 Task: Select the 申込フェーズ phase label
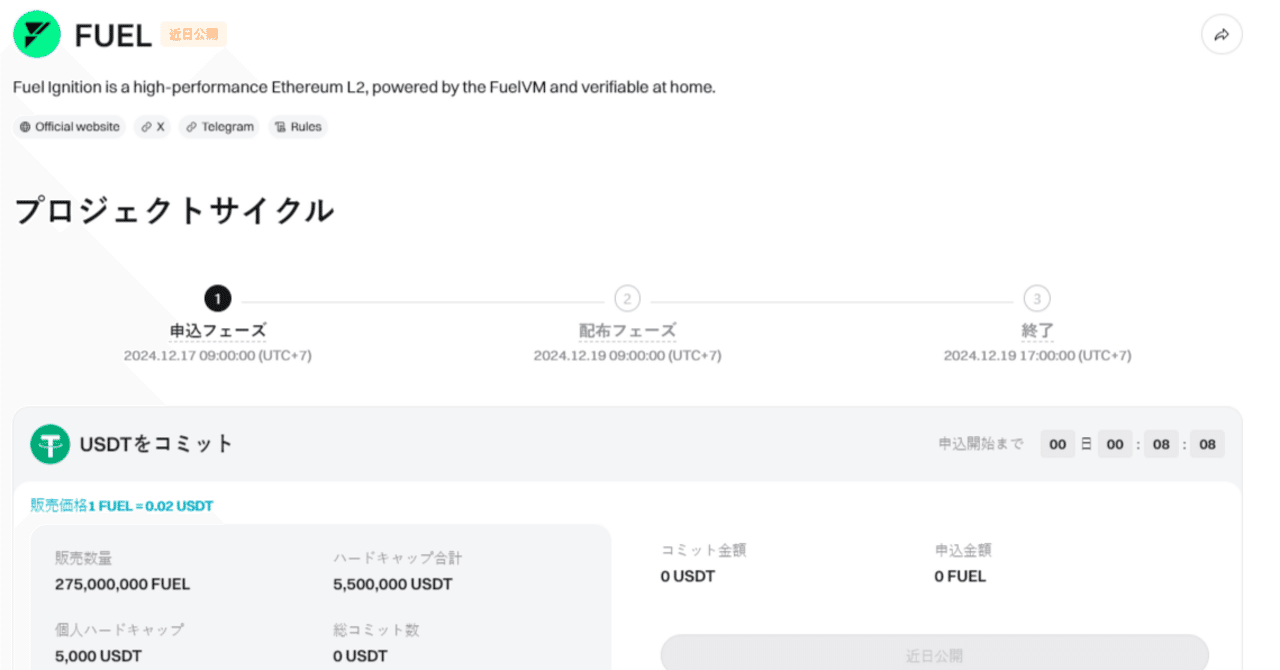pyautogui.click(x=217, y=330)
